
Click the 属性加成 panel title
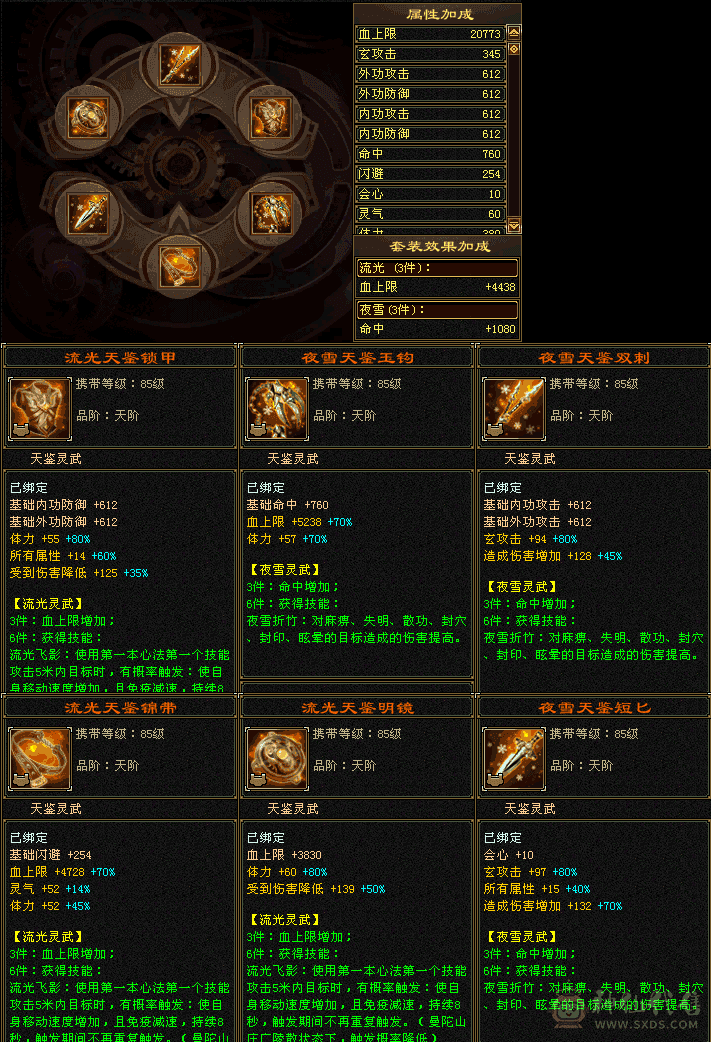point(439,14)
